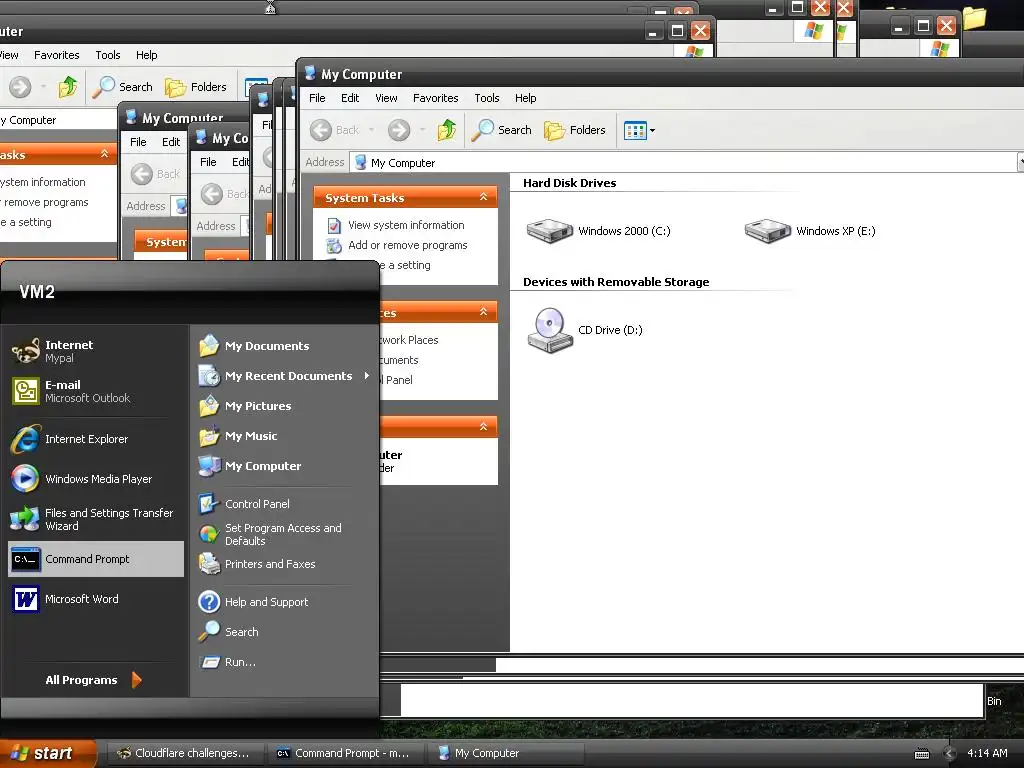Open Set Program Access and Defaults
The image size is (1024, 768).
pyautogui.click(x=270, y=534)
